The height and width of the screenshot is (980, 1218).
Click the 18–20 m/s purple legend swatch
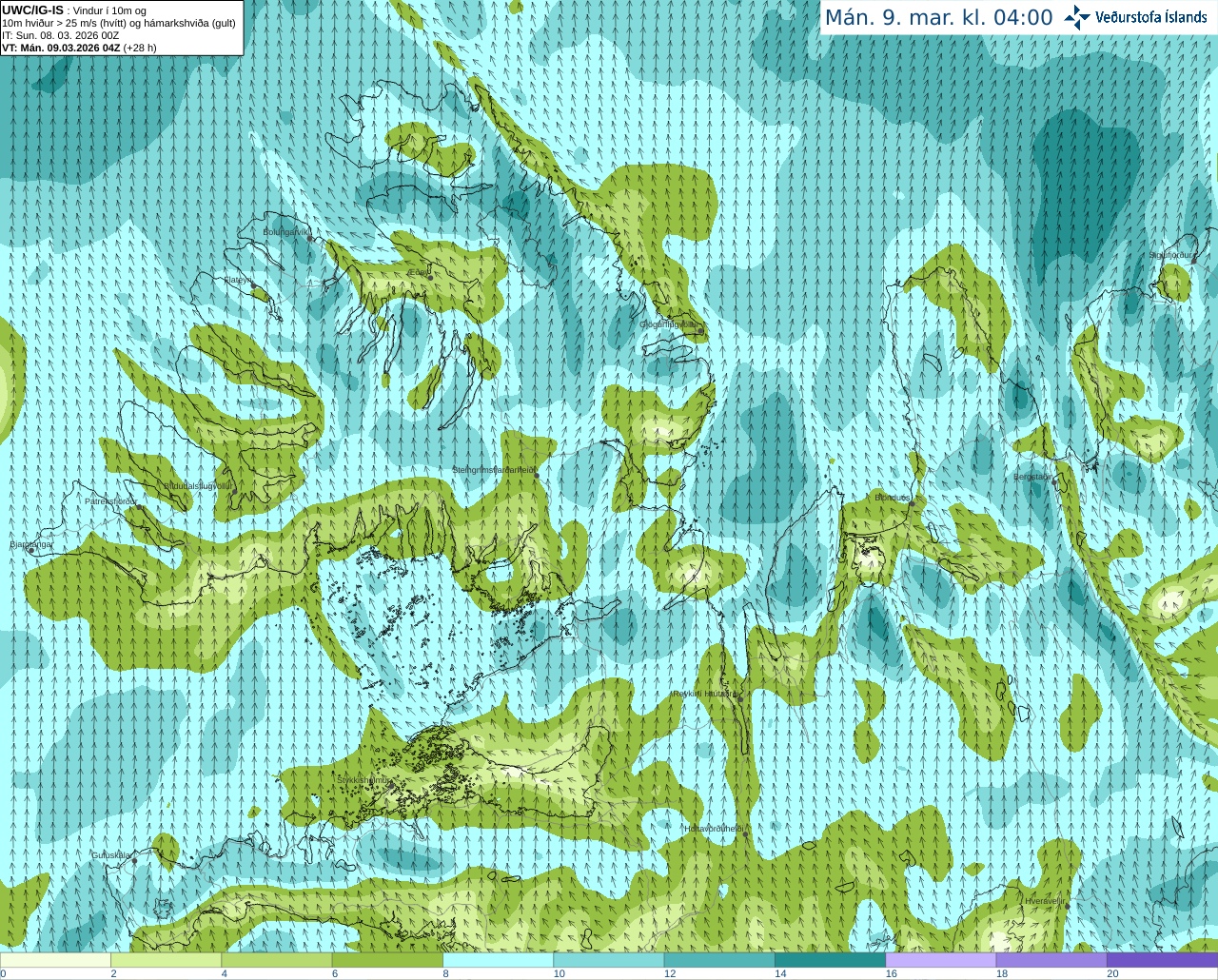click(1051, 960)
